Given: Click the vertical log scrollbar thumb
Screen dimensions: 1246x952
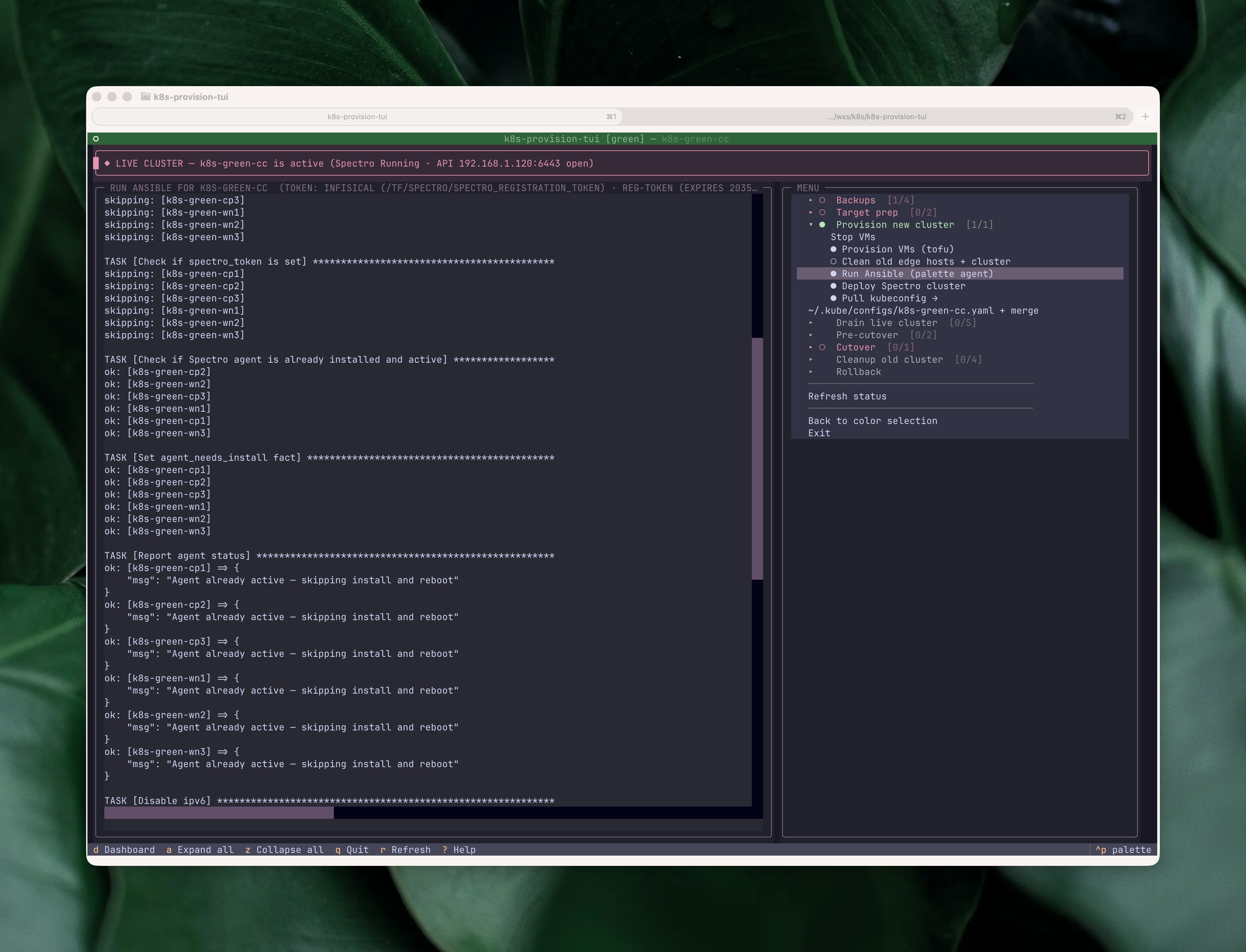Looking at the screenshot, I should click(x=757, y=458).
